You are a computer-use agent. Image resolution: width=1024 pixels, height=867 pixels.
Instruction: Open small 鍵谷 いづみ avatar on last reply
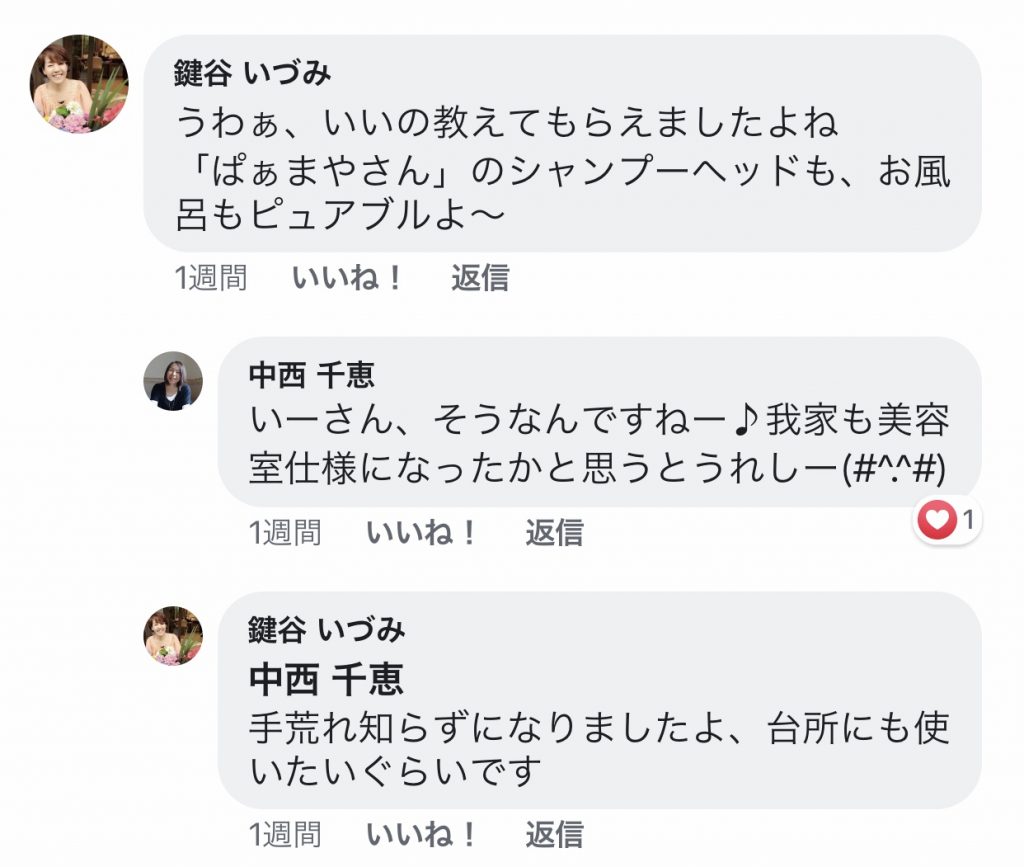[x=173, y=636]
